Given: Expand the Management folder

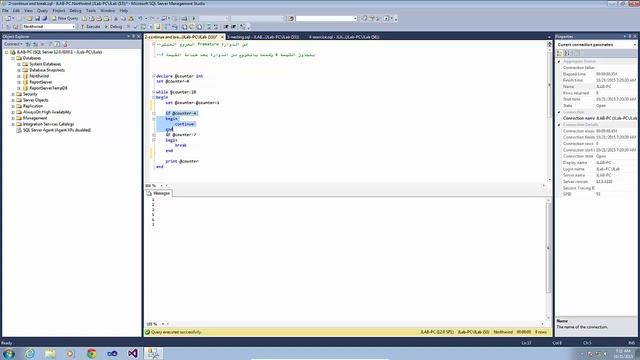Looking at the screenshot, I should point(13,118).
